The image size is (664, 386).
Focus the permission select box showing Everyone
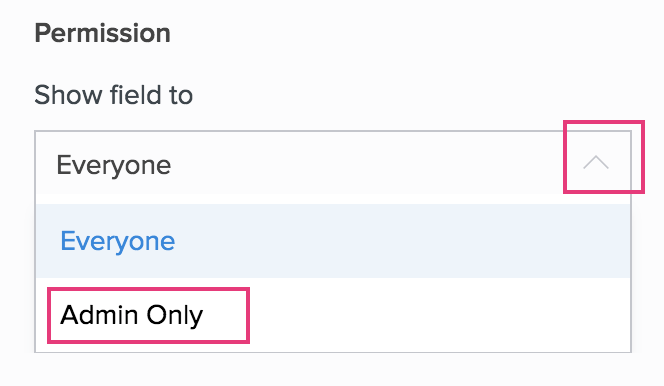coord(333,163)
